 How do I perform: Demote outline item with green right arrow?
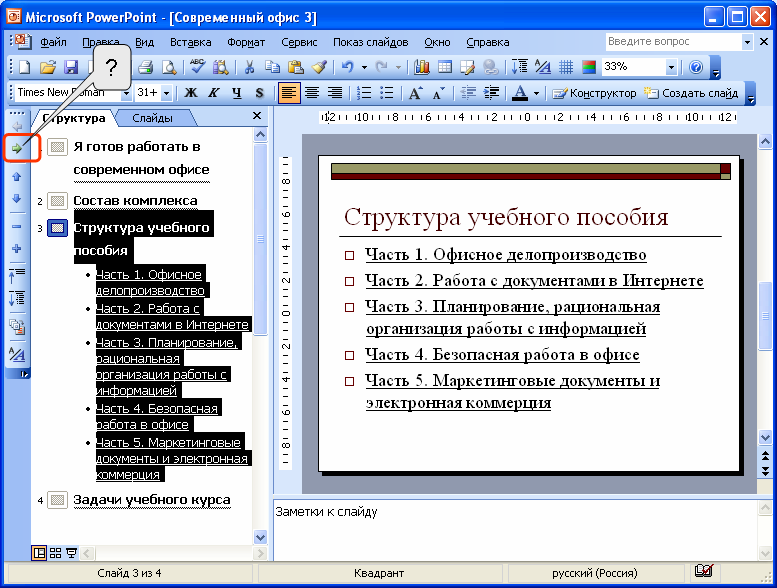[17, 148]
